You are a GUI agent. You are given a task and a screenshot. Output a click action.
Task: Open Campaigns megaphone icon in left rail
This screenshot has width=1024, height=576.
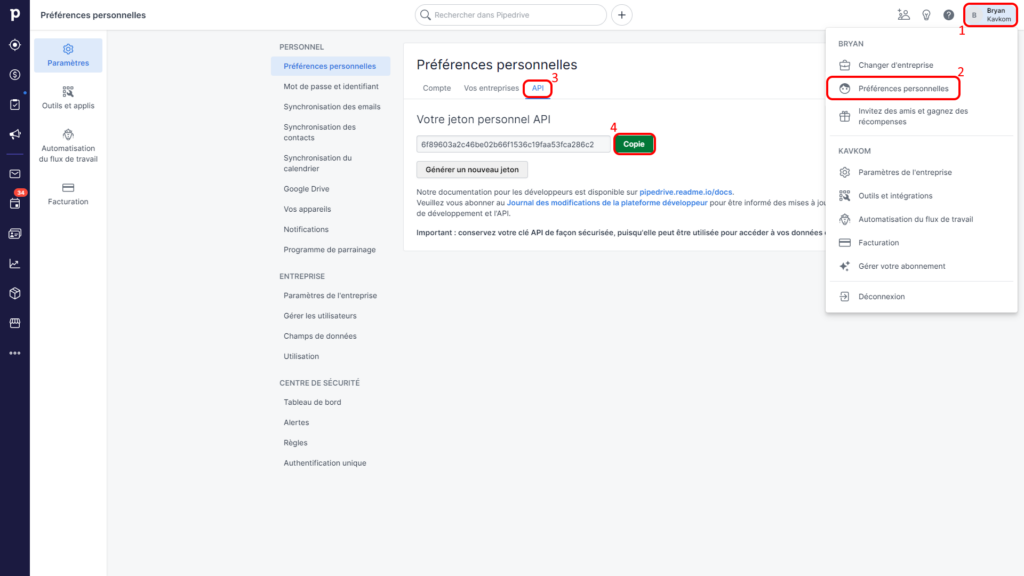(14, 135)
